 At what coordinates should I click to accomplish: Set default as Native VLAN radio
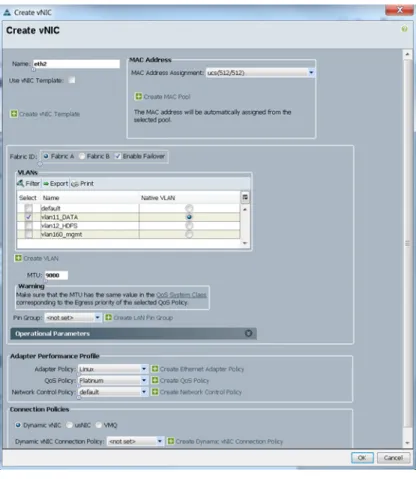189,208
